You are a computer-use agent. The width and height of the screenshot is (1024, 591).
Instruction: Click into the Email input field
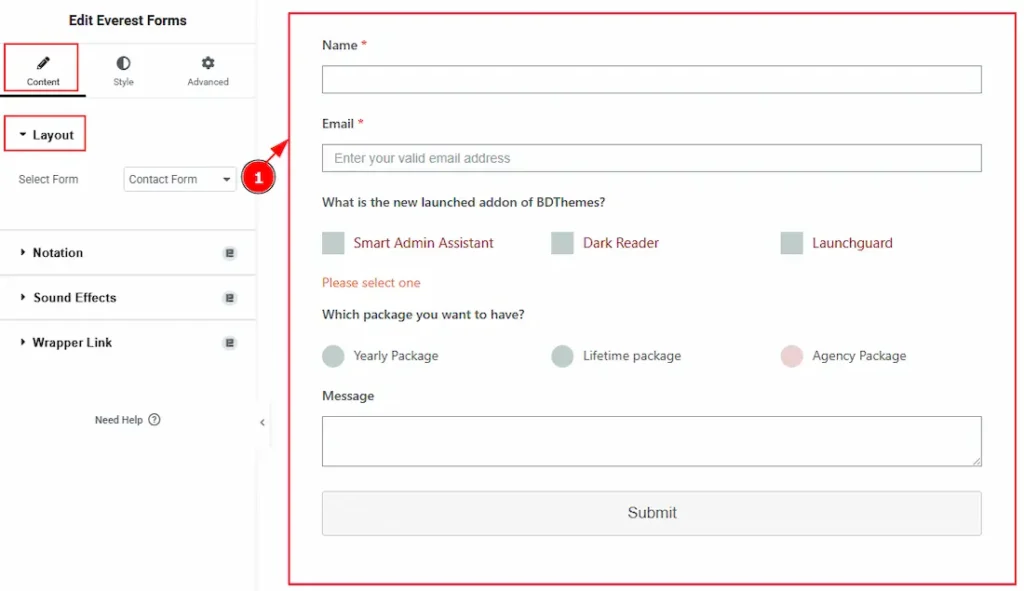pos(651,158)
